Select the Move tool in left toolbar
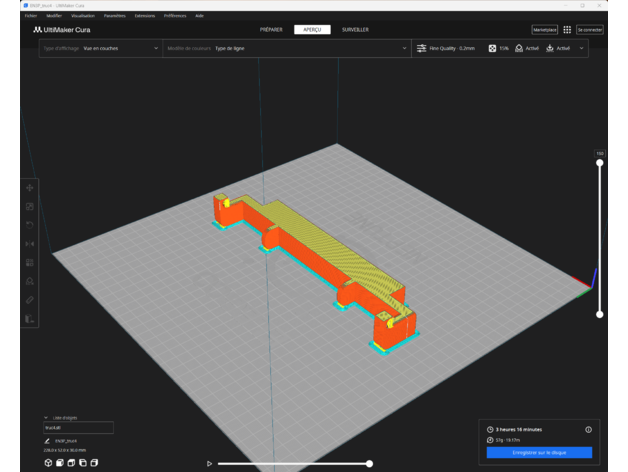The image size is (628, 472). pyautogui.click(x=30, y=188)
